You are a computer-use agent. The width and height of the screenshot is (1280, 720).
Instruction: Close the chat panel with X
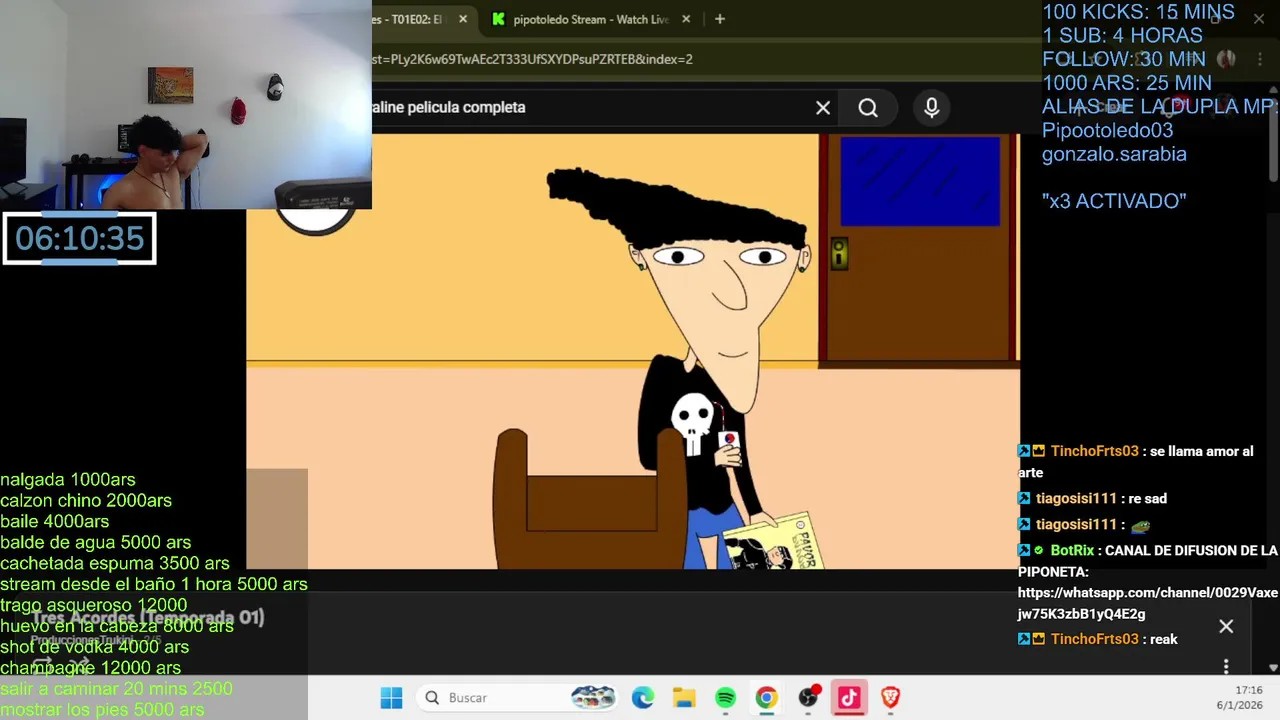click(1226, 627)
